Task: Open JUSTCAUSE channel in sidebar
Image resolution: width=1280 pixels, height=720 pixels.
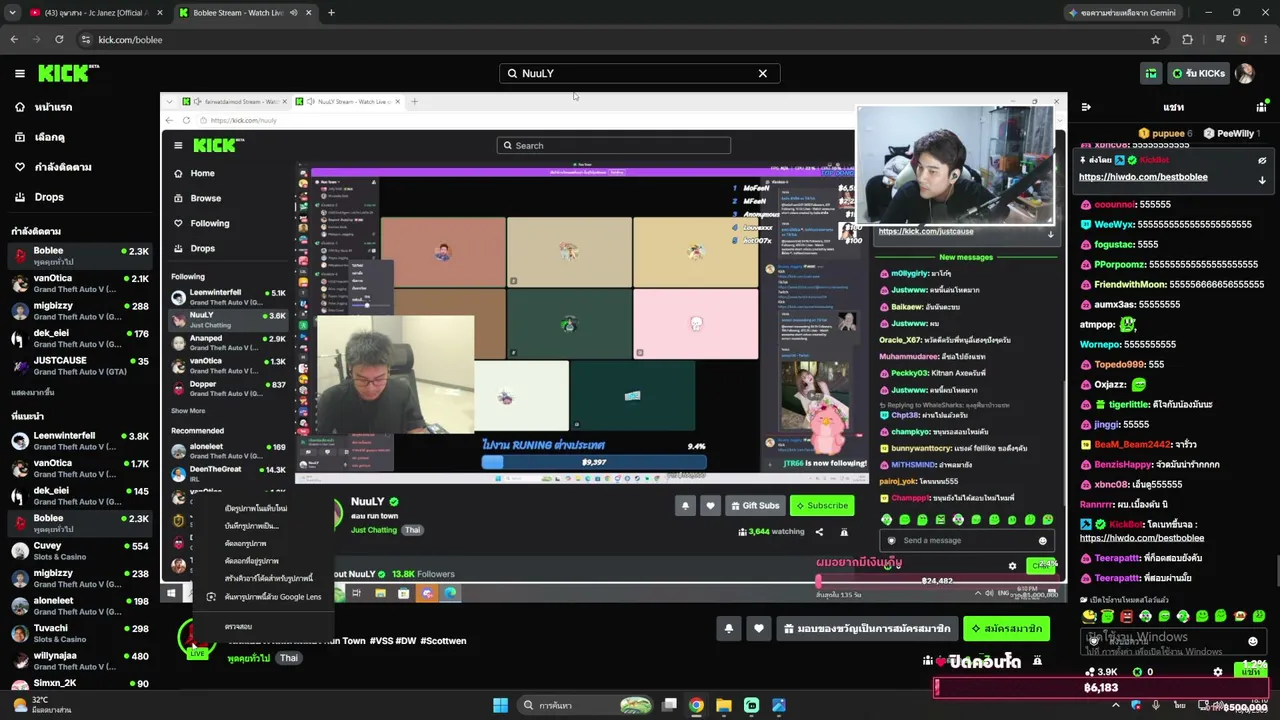Action: 80,365
